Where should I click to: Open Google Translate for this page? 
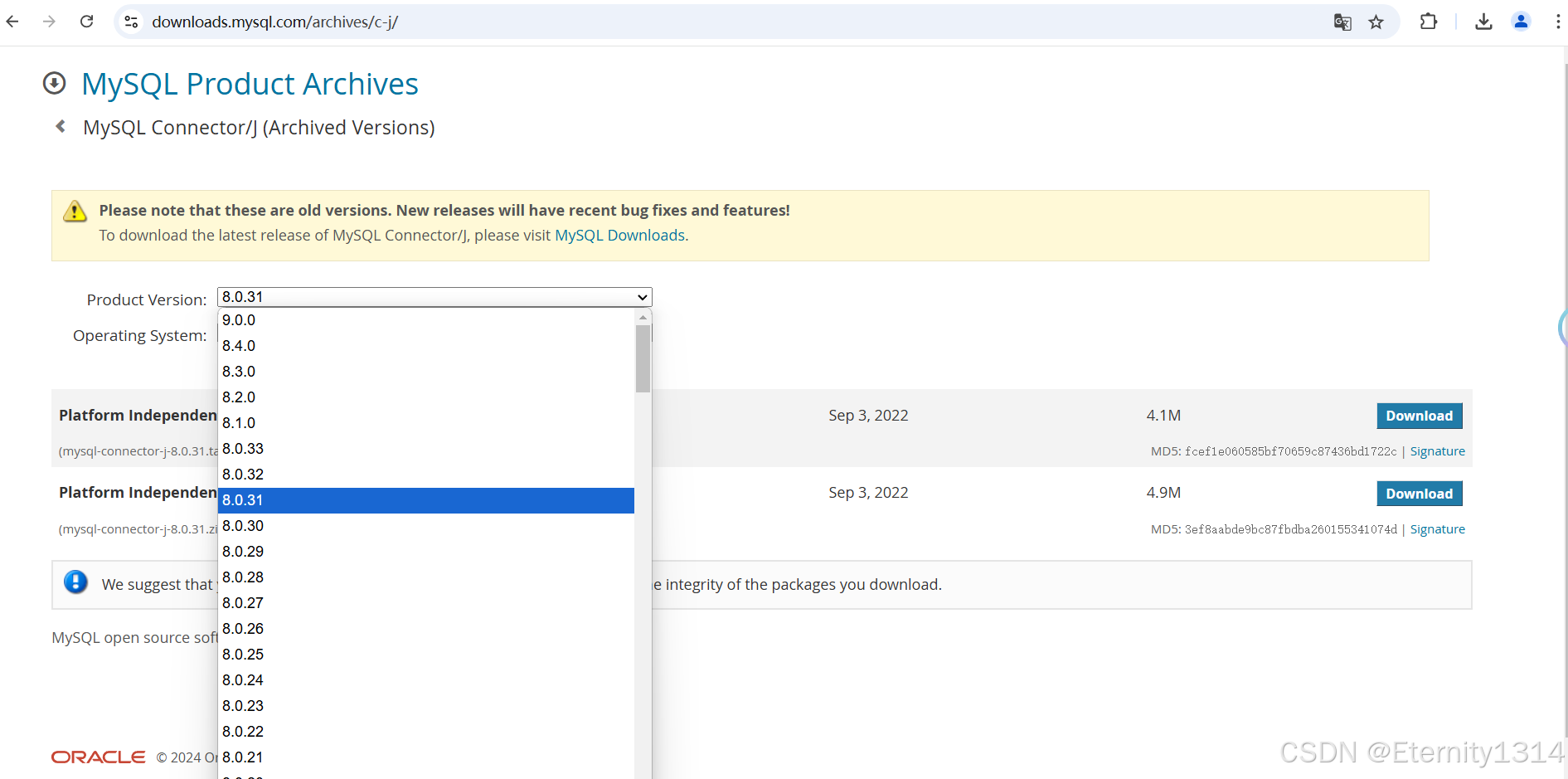[x=1342, y=22]
